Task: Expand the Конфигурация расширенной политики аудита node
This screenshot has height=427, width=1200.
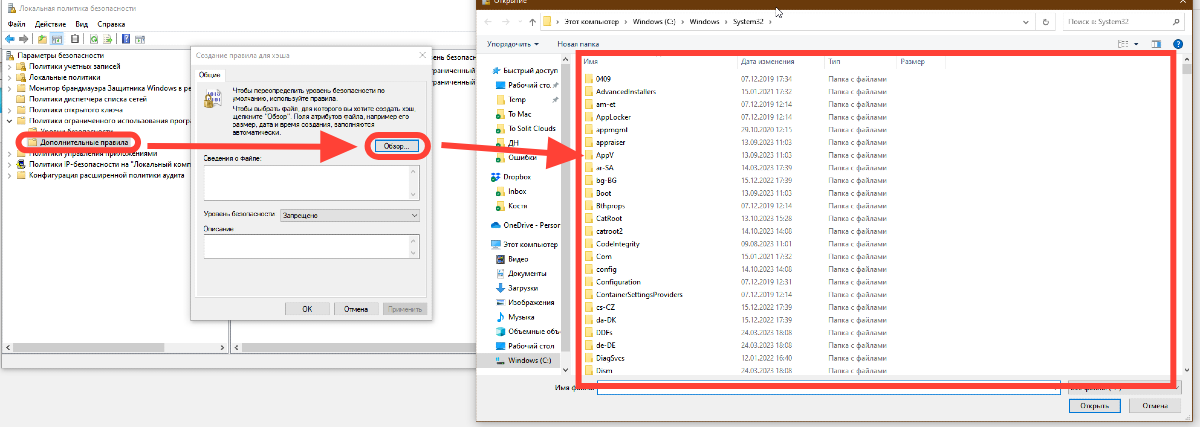Action: (10, 175)
